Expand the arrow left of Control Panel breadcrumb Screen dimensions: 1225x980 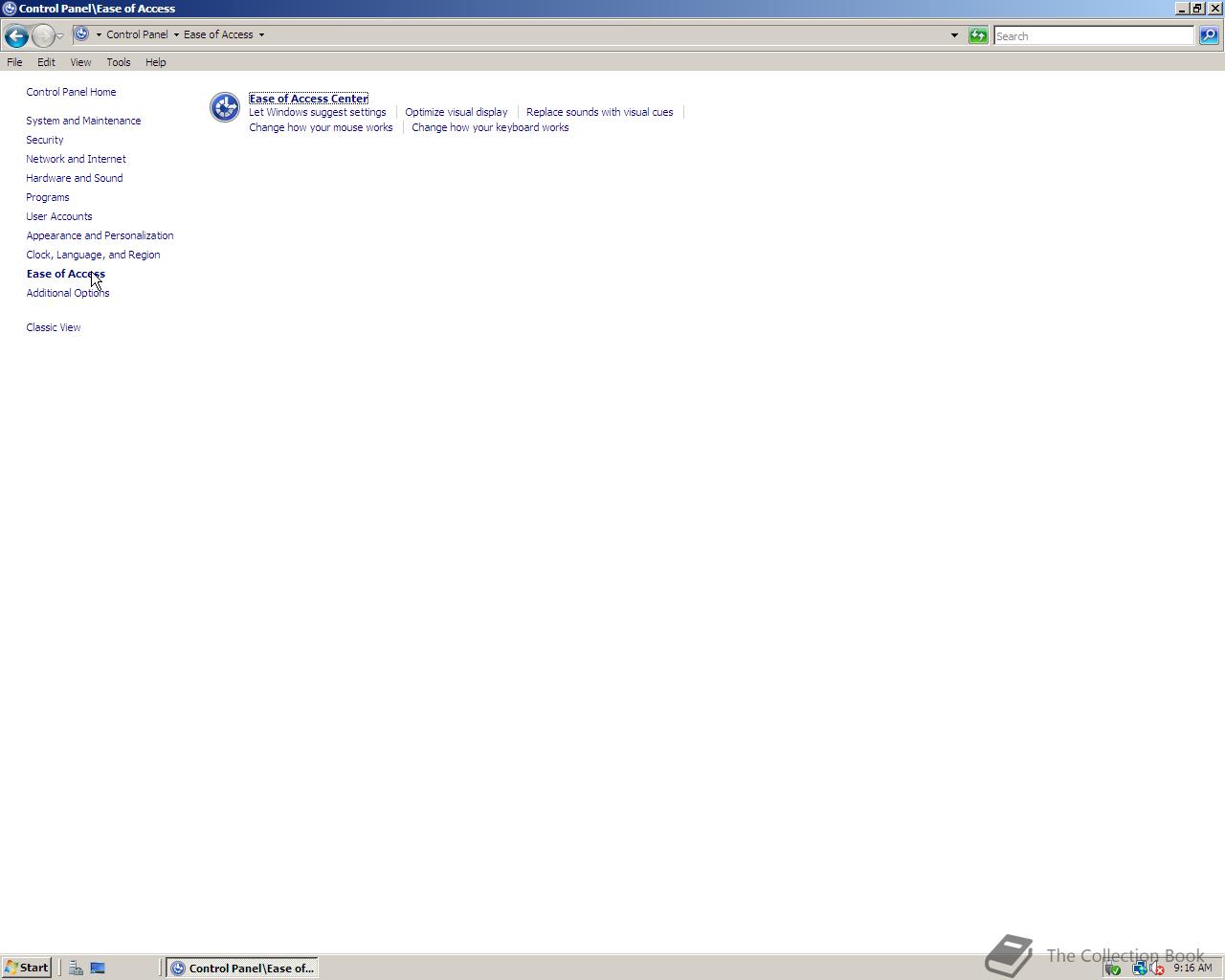tap(99, 34)
